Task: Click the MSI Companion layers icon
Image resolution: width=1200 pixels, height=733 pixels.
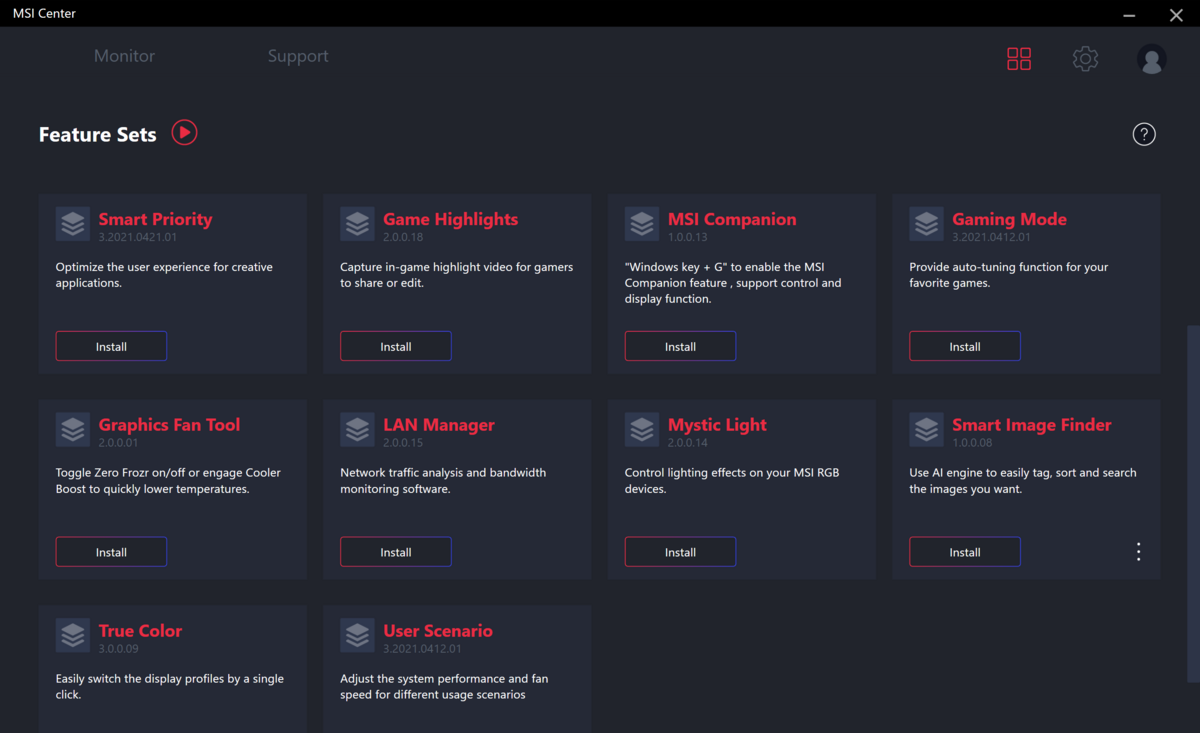Action: [x=642, y=224]
